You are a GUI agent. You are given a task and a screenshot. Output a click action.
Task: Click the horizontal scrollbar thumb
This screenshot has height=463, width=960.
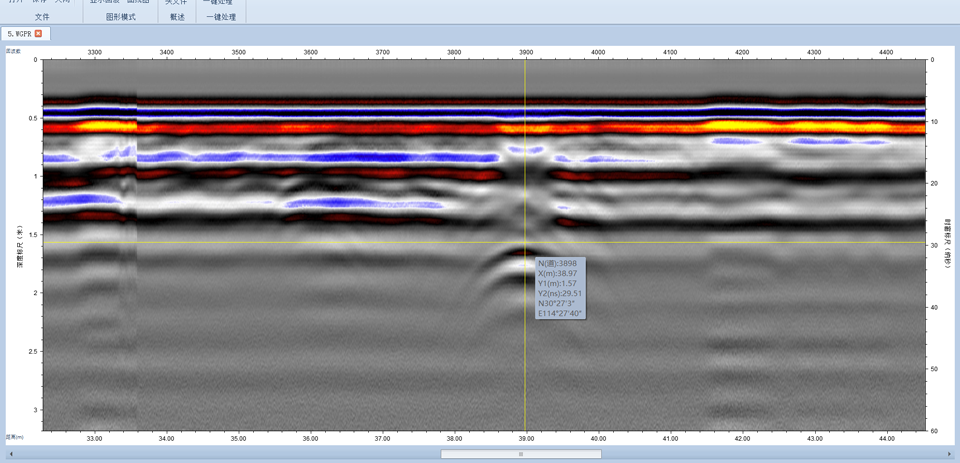(521, 454)
